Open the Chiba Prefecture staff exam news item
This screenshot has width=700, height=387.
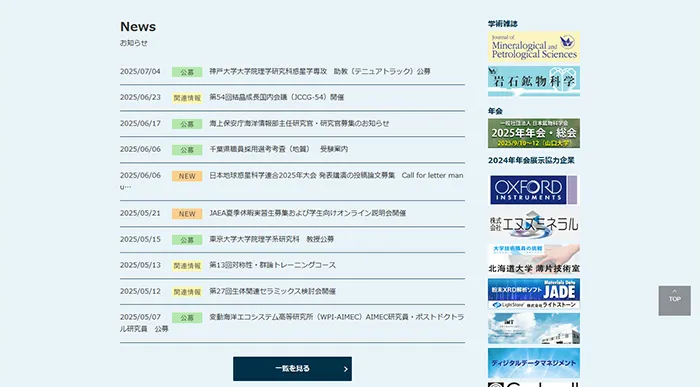pyautogui.click(x=279, y=149)
